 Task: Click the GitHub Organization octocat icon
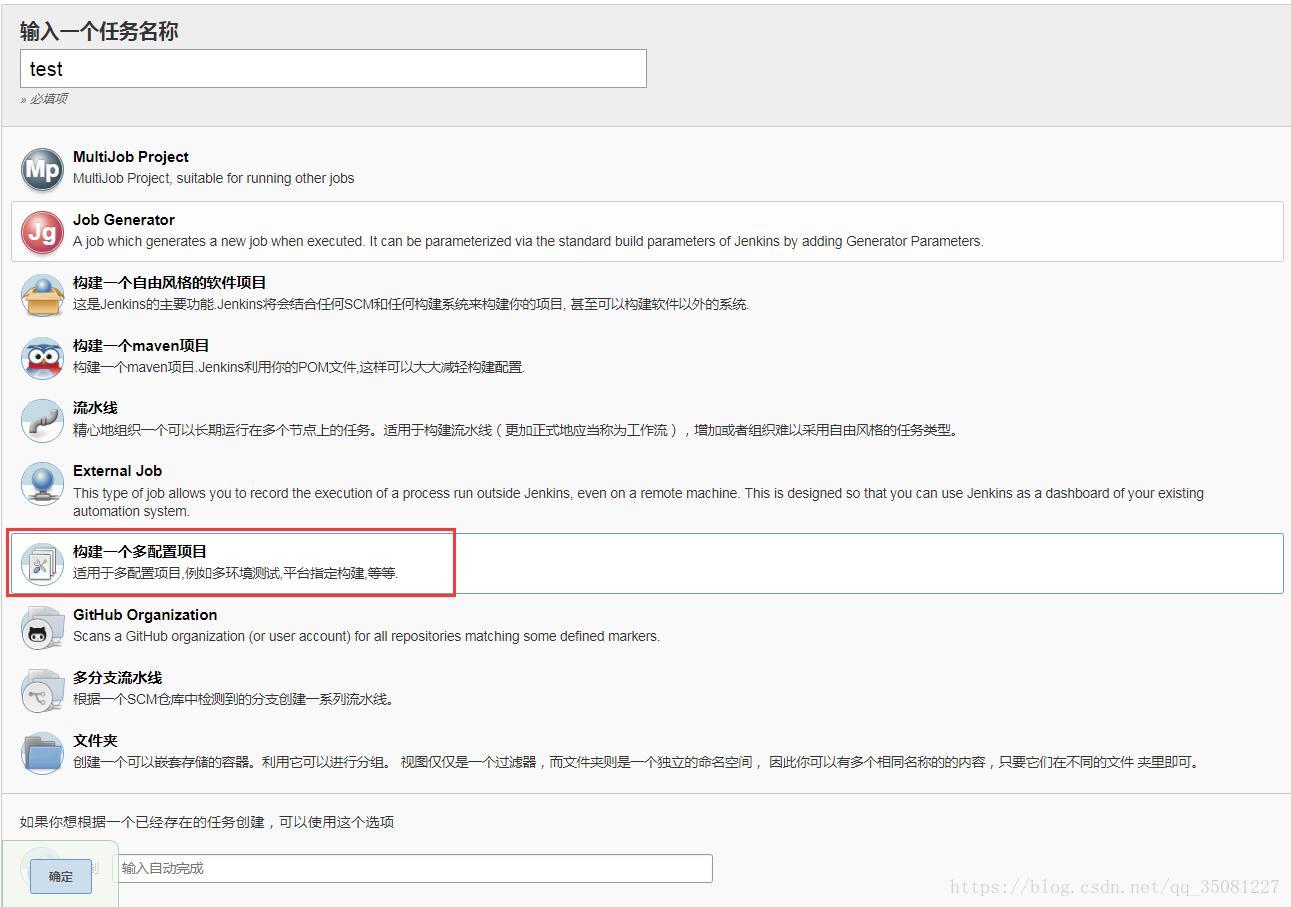pyautogui.click(x=42, y=627)
